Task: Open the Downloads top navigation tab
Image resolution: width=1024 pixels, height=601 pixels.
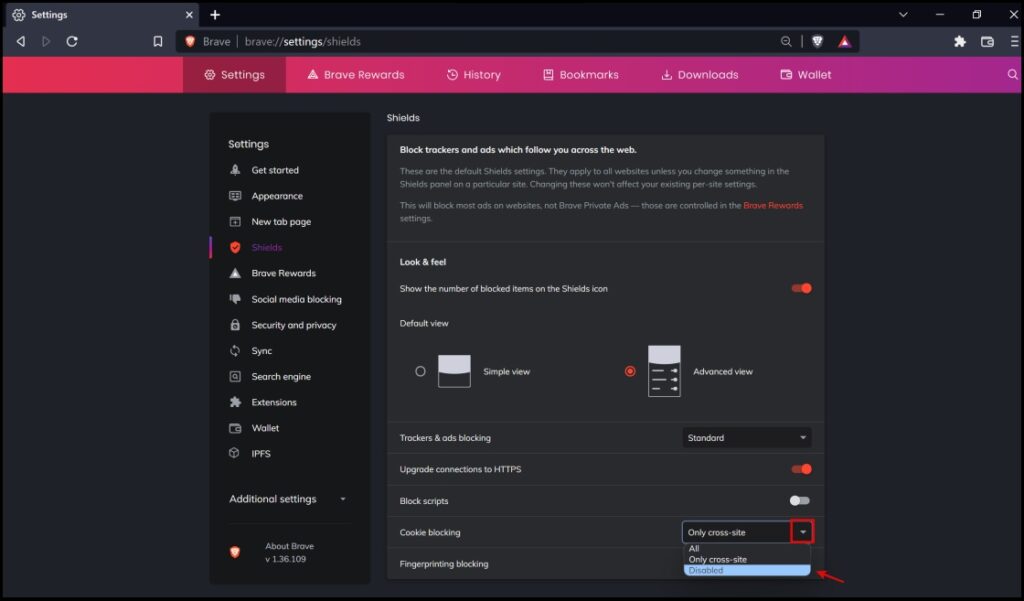Action: [699, 74]
